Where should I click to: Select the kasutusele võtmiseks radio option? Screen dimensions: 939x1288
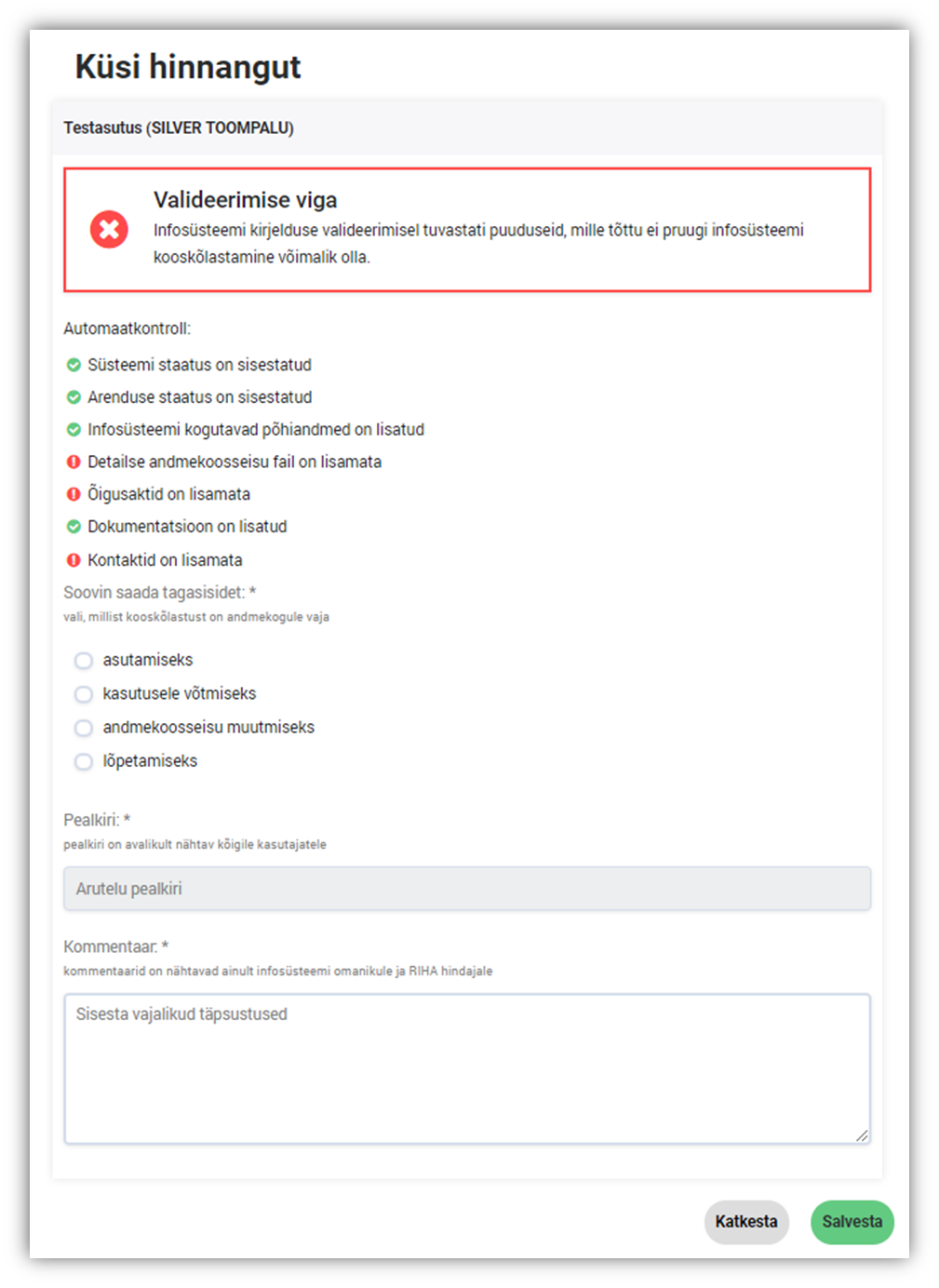84,694
